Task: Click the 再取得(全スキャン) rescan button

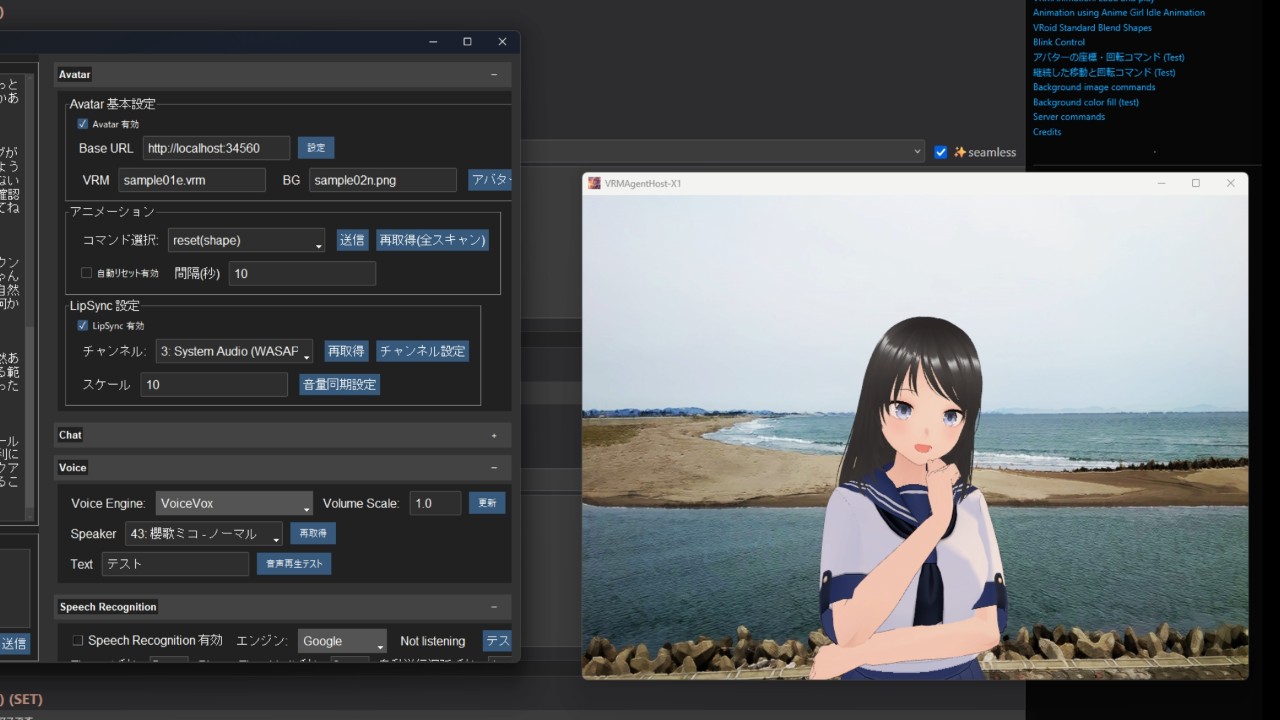Action: pyautogui.click(x=432, y=240)
